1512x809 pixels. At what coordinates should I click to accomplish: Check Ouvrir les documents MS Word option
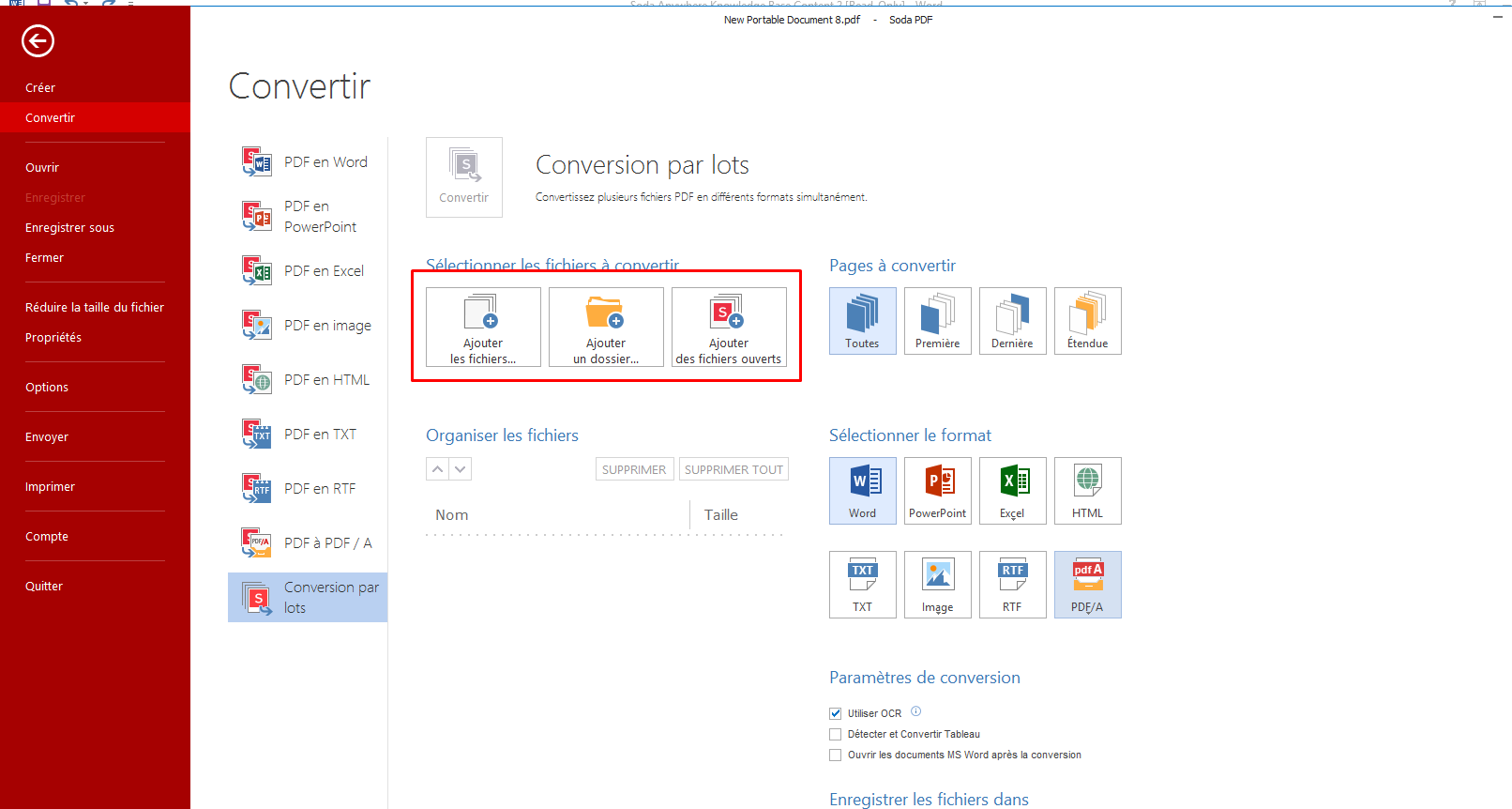click(x=836, y=756)
